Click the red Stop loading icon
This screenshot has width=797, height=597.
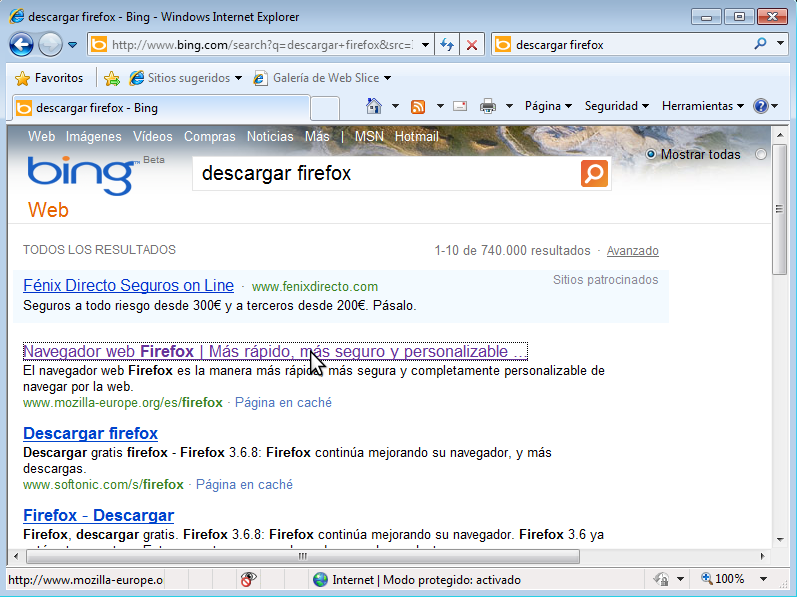[x=472, y=45]
